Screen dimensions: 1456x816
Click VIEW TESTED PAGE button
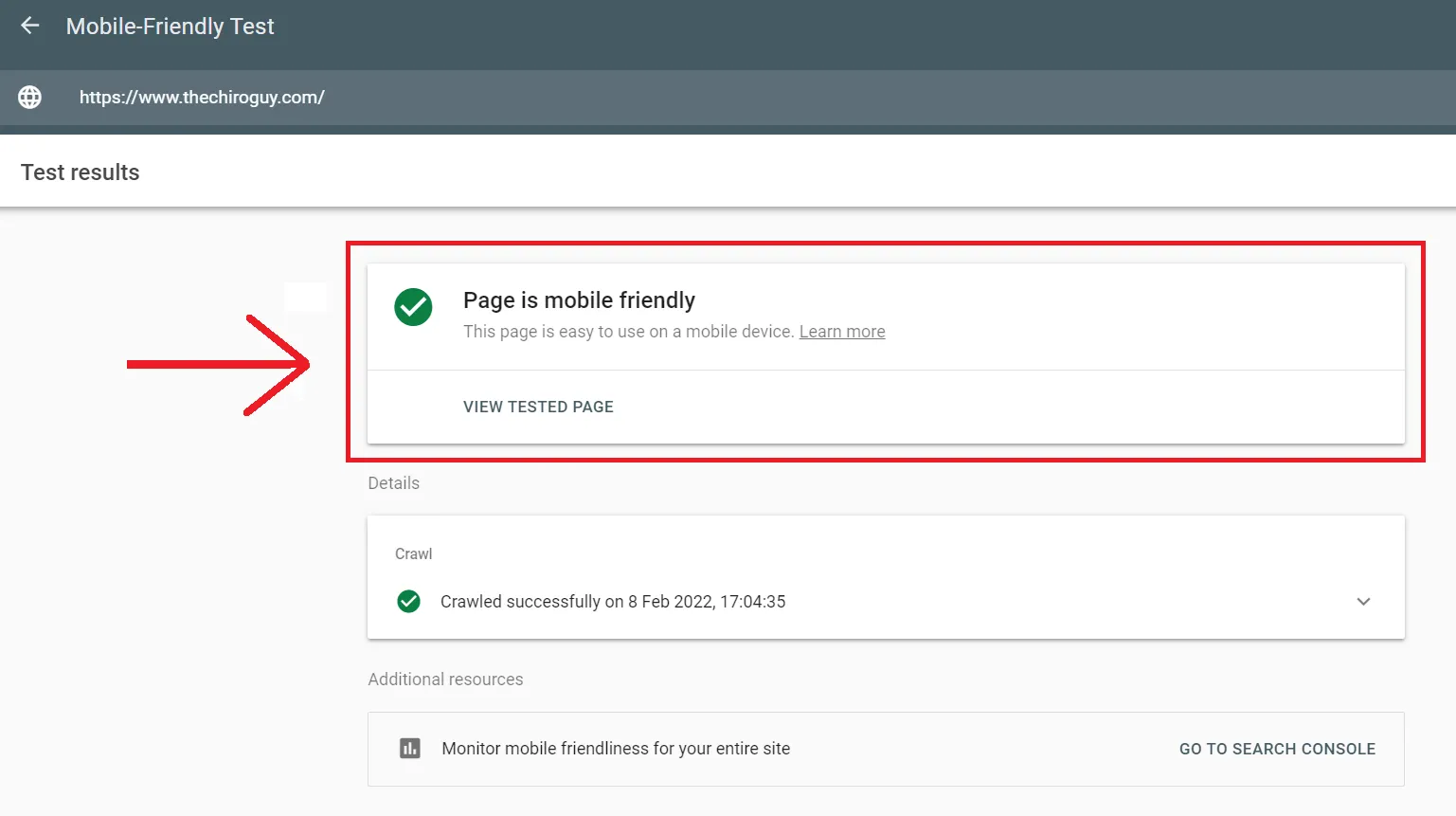click(538, 407)
